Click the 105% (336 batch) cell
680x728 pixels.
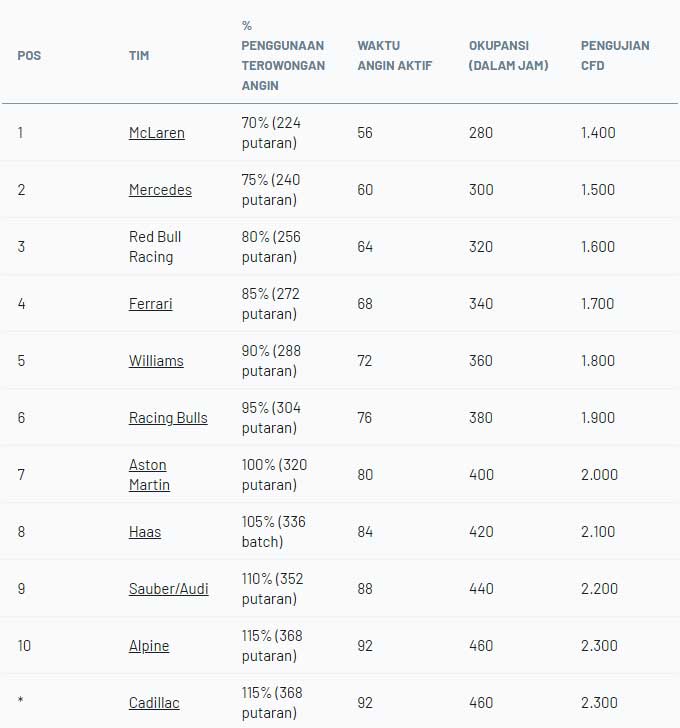273,532
